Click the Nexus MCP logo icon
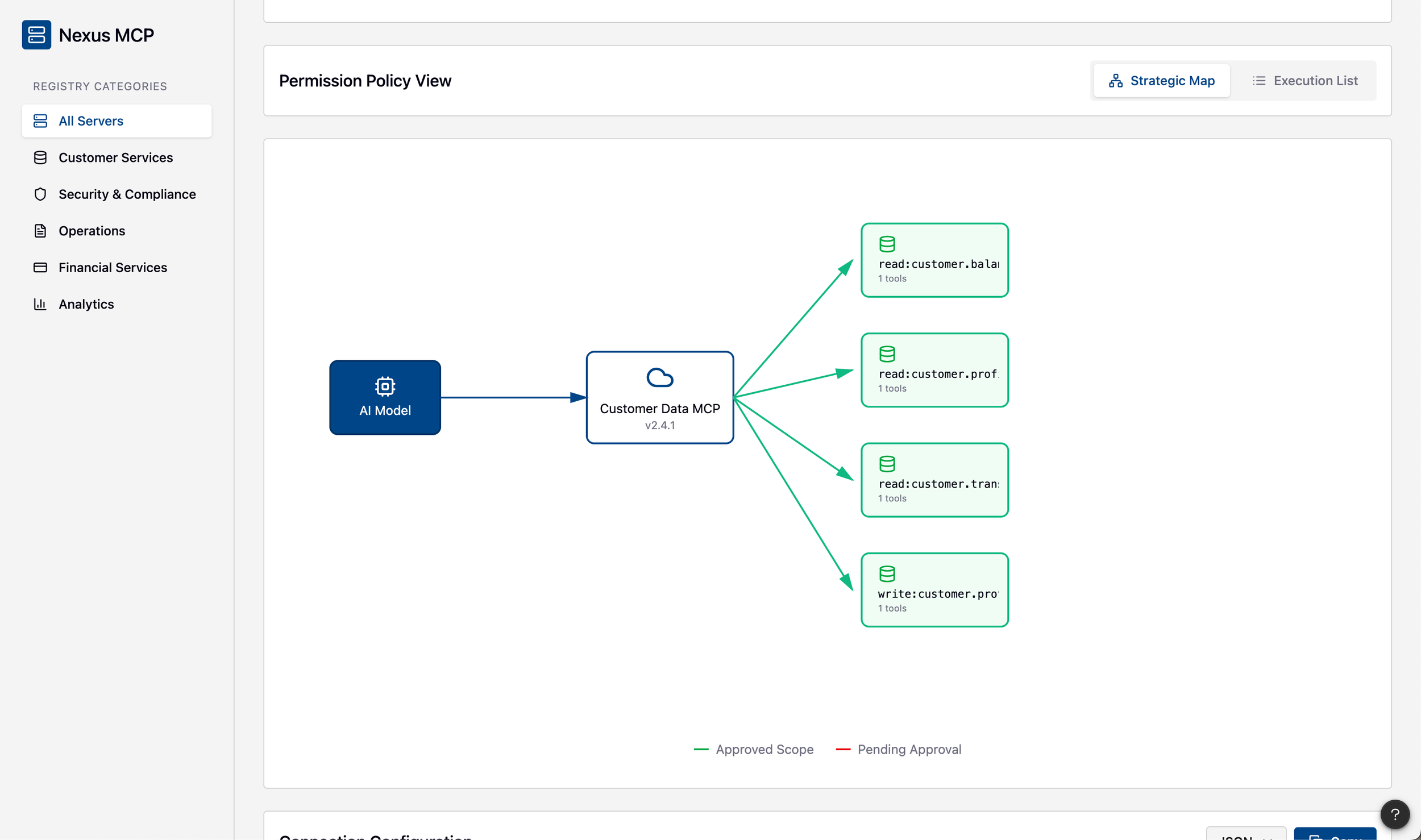The width and height of the screenshot is (1421, 840). tap(36, 35)
